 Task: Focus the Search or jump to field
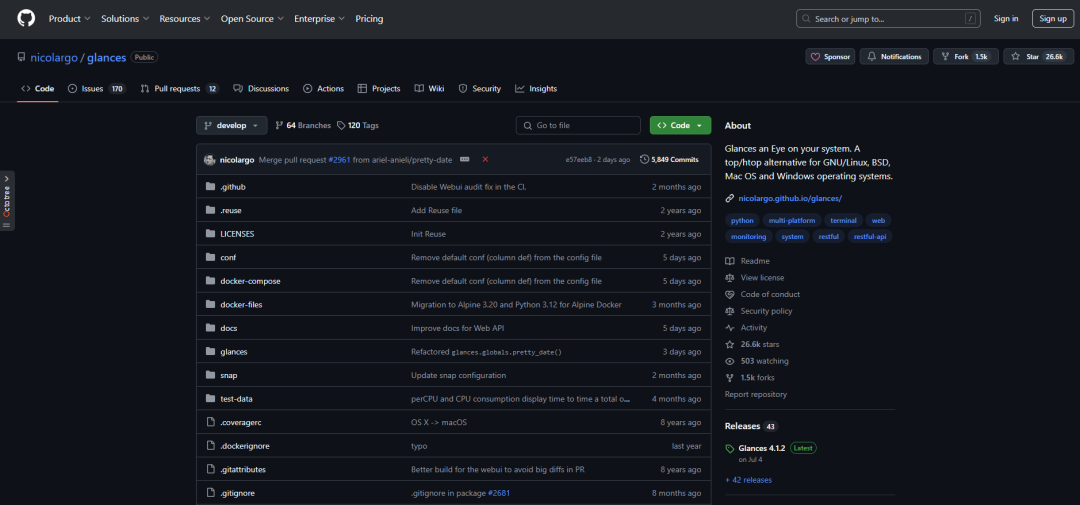[x=888, y=19]
